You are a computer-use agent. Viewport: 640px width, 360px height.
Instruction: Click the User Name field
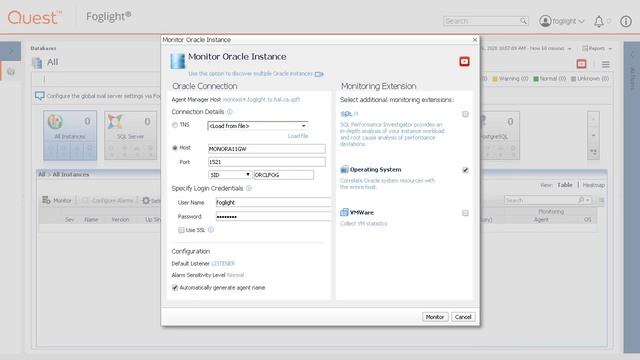(273, 202)
